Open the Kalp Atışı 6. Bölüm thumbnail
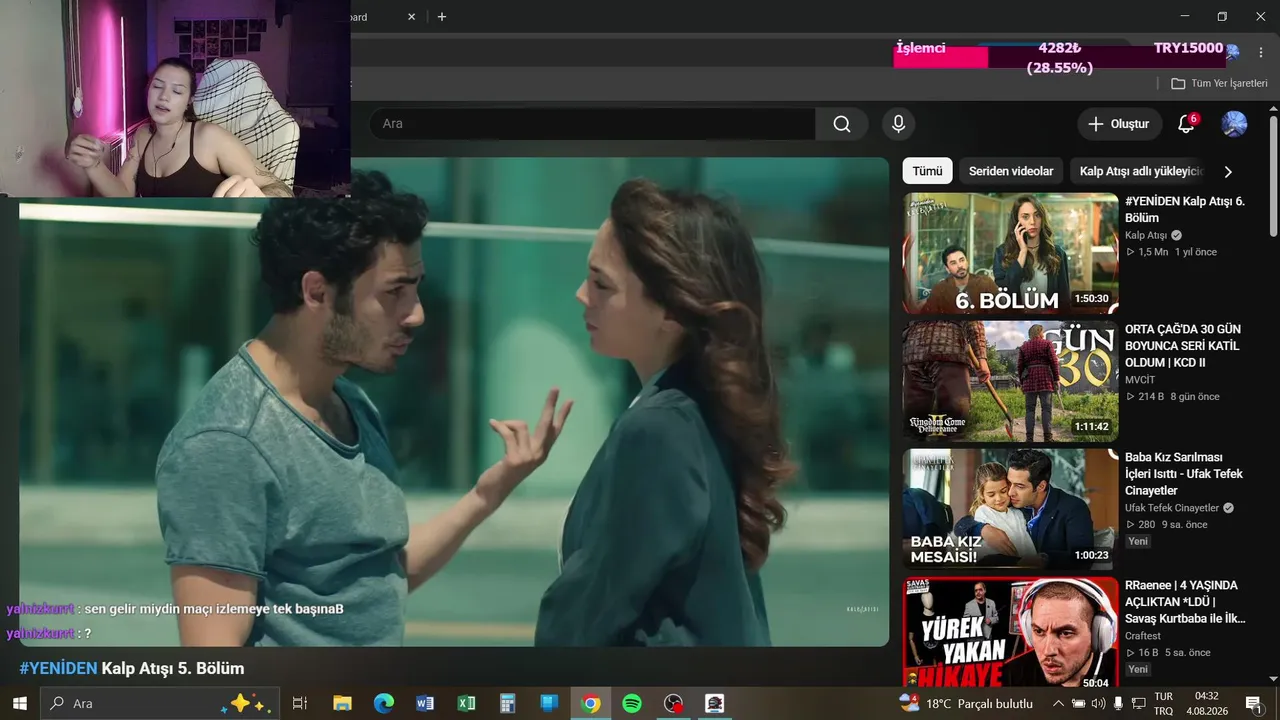This screenshot has height=720, width=1280. 1010,253
